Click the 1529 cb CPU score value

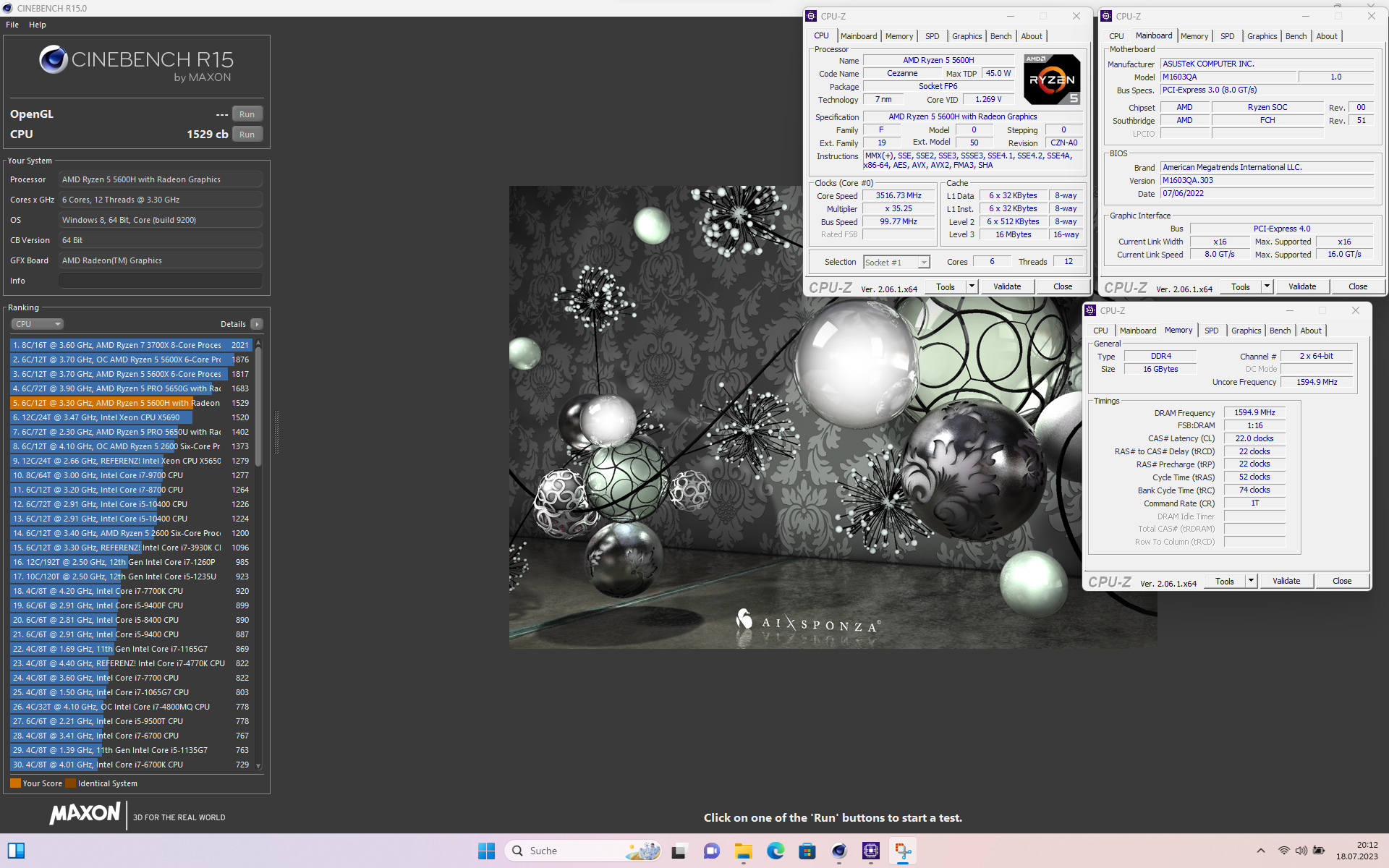(208, 135)
